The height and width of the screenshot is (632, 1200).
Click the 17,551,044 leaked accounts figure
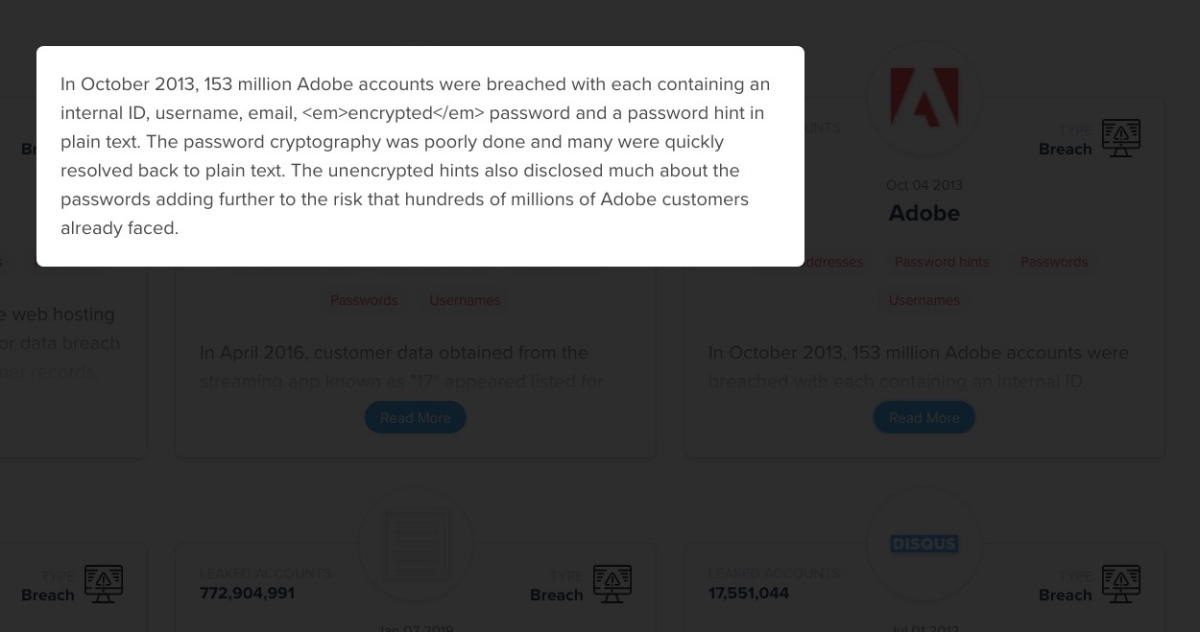749,593
